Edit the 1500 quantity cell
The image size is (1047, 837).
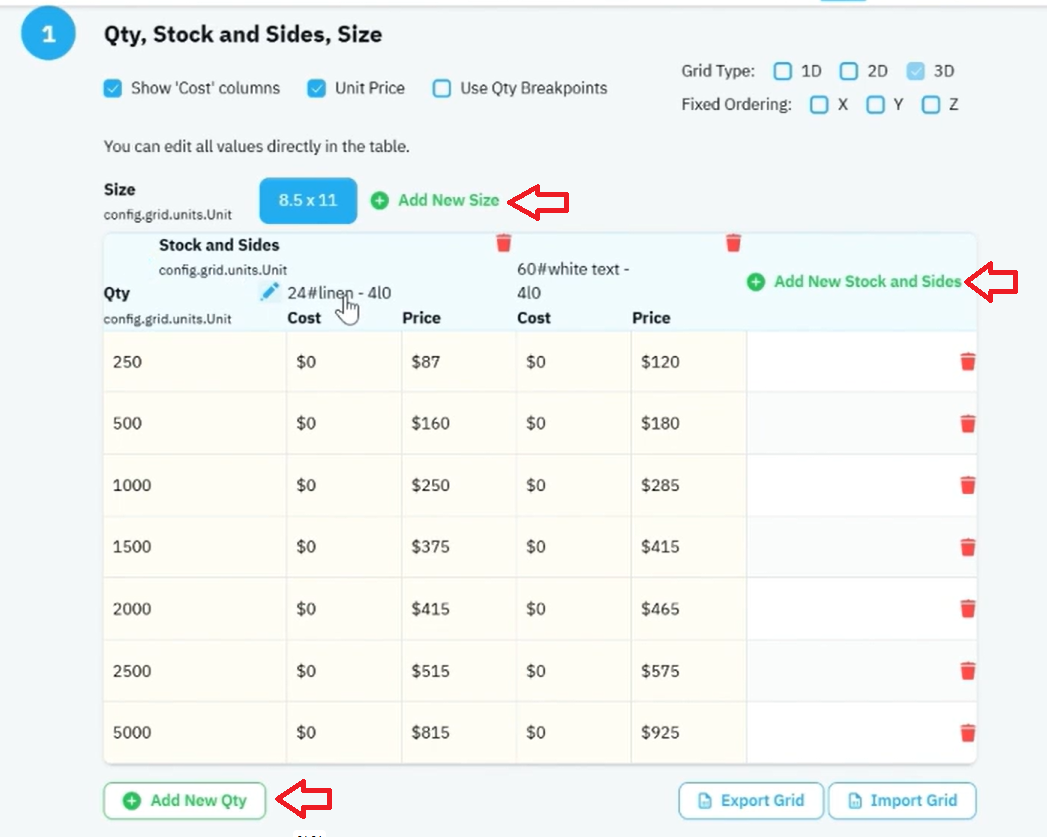195,547
